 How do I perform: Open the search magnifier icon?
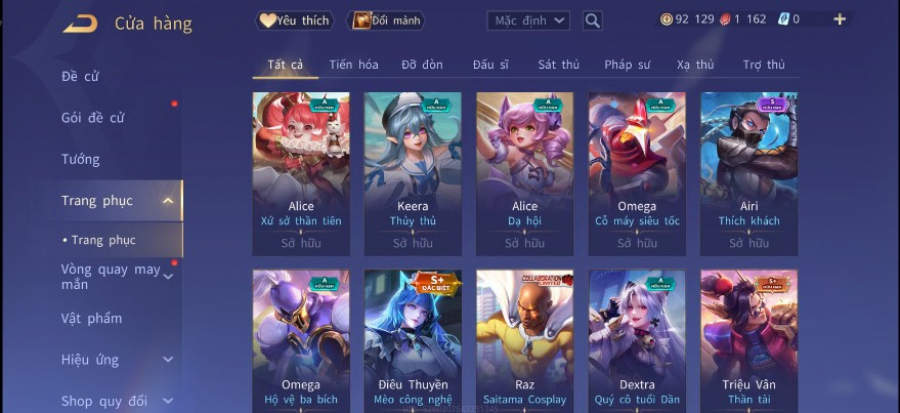(x=592, y=21)
